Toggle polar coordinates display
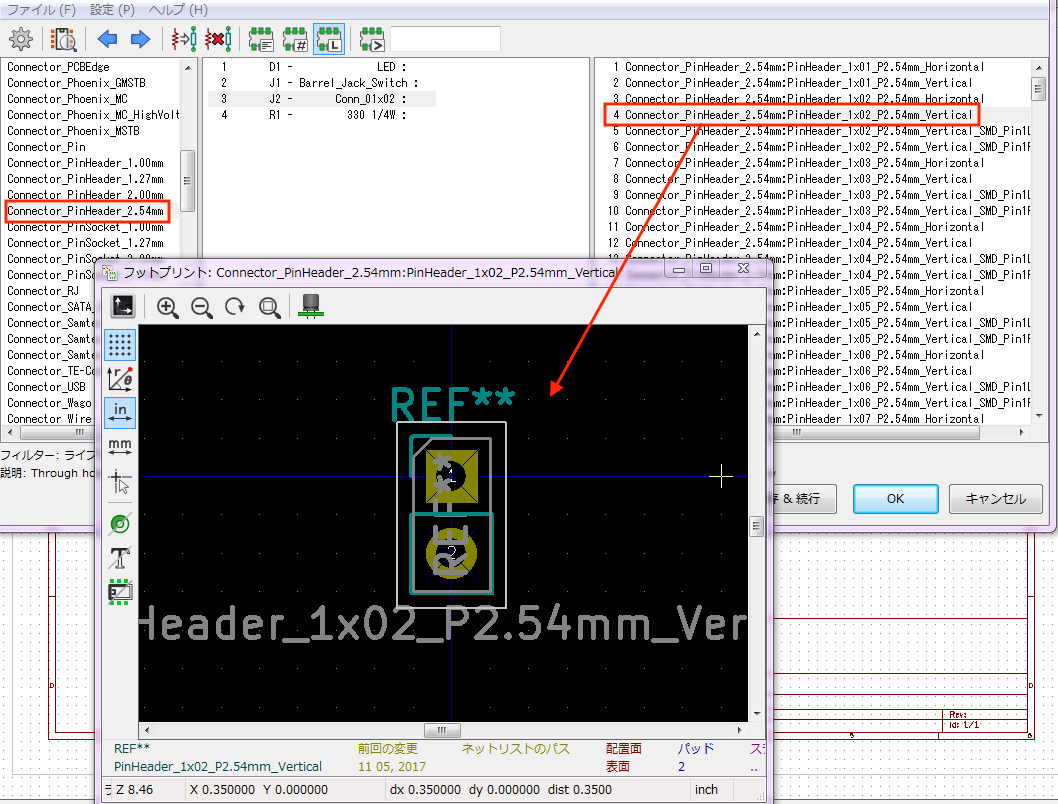 (120, 378)
